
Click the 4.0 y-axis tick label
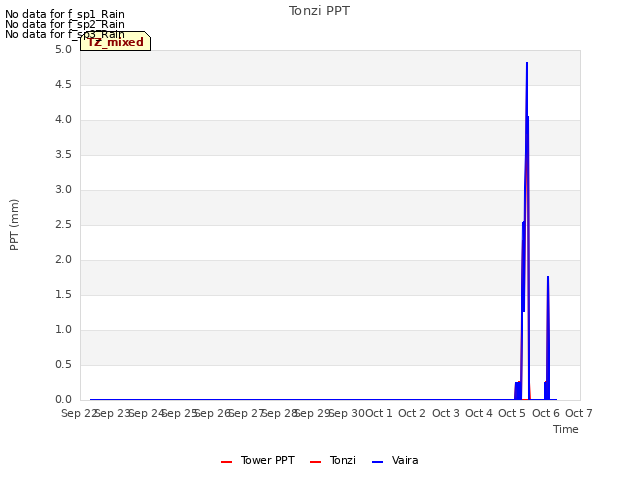tap(63, 120)
